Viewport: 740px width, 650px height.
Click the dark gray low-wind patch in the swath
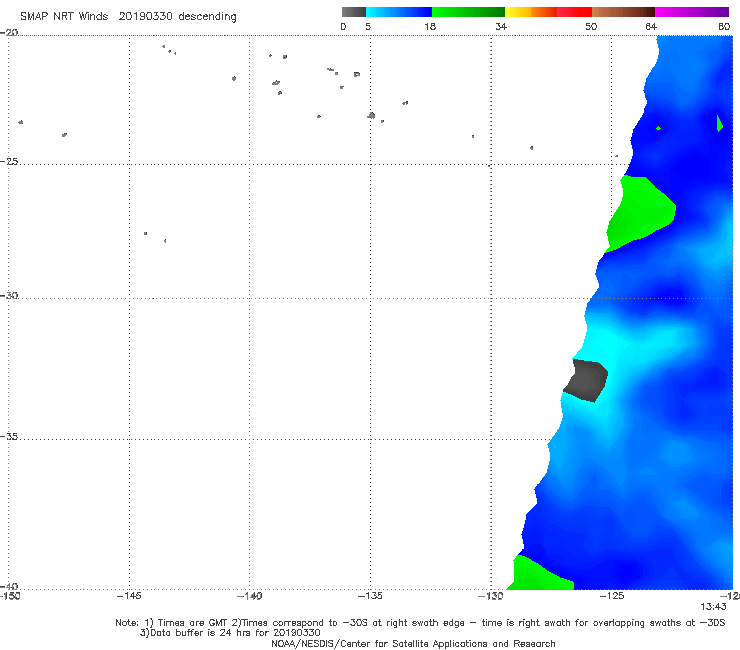tap(586, 380)
